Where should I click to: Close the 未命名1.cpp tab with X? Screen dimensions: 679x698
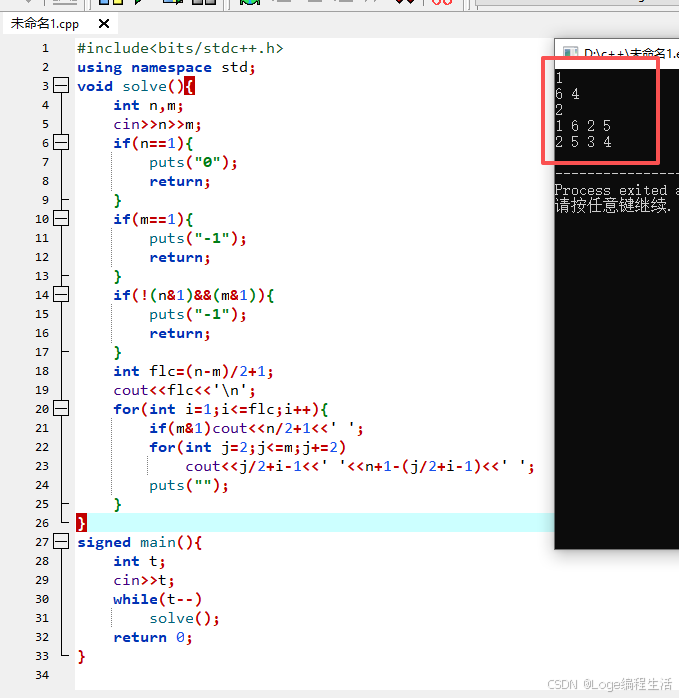coord(104,24)
